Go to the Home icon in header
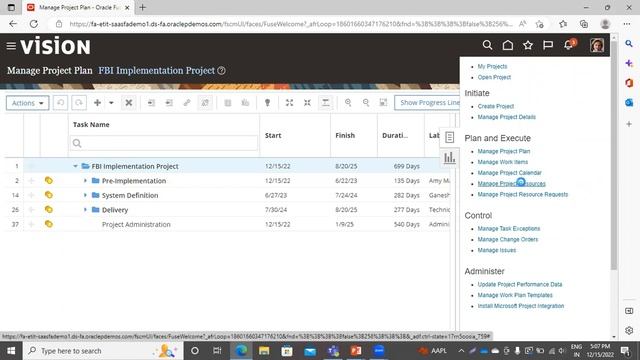 pos(508,45)
